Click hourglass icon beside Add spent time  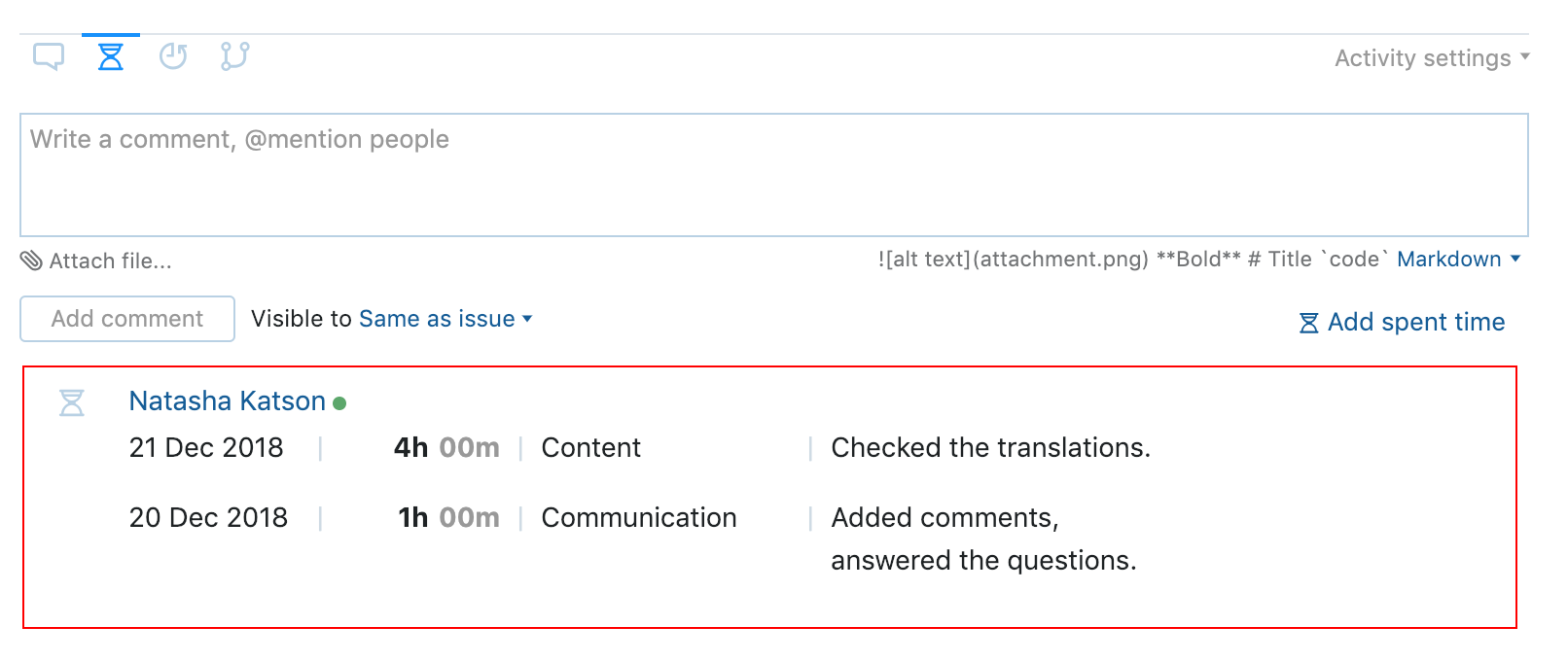(x=1309, y=323)
